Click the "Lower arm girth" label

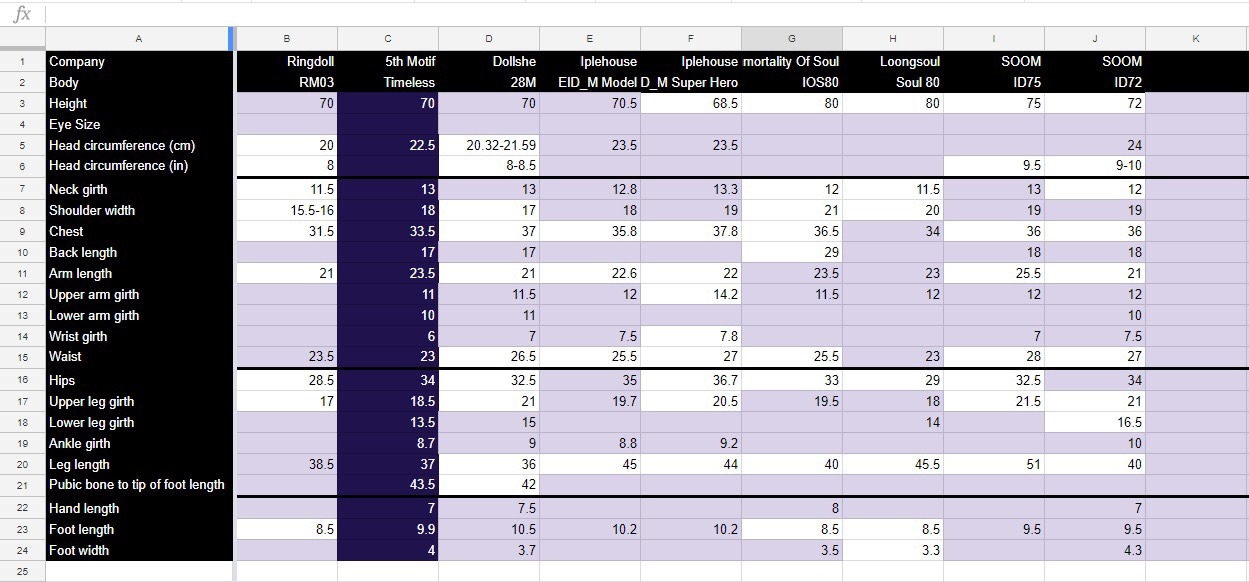click(x=139, y=315)
